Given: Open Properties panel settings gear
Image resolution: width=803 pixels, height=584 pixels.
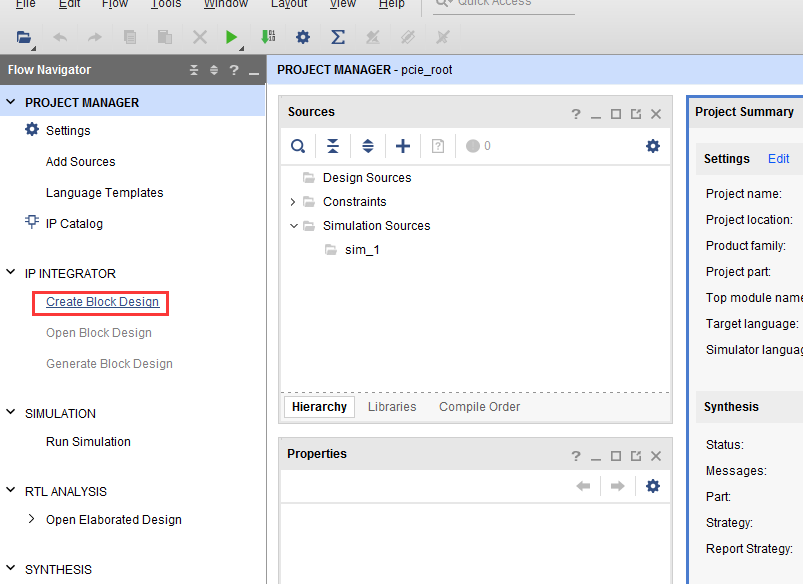Looking at the screenshot, I should 653,486.
